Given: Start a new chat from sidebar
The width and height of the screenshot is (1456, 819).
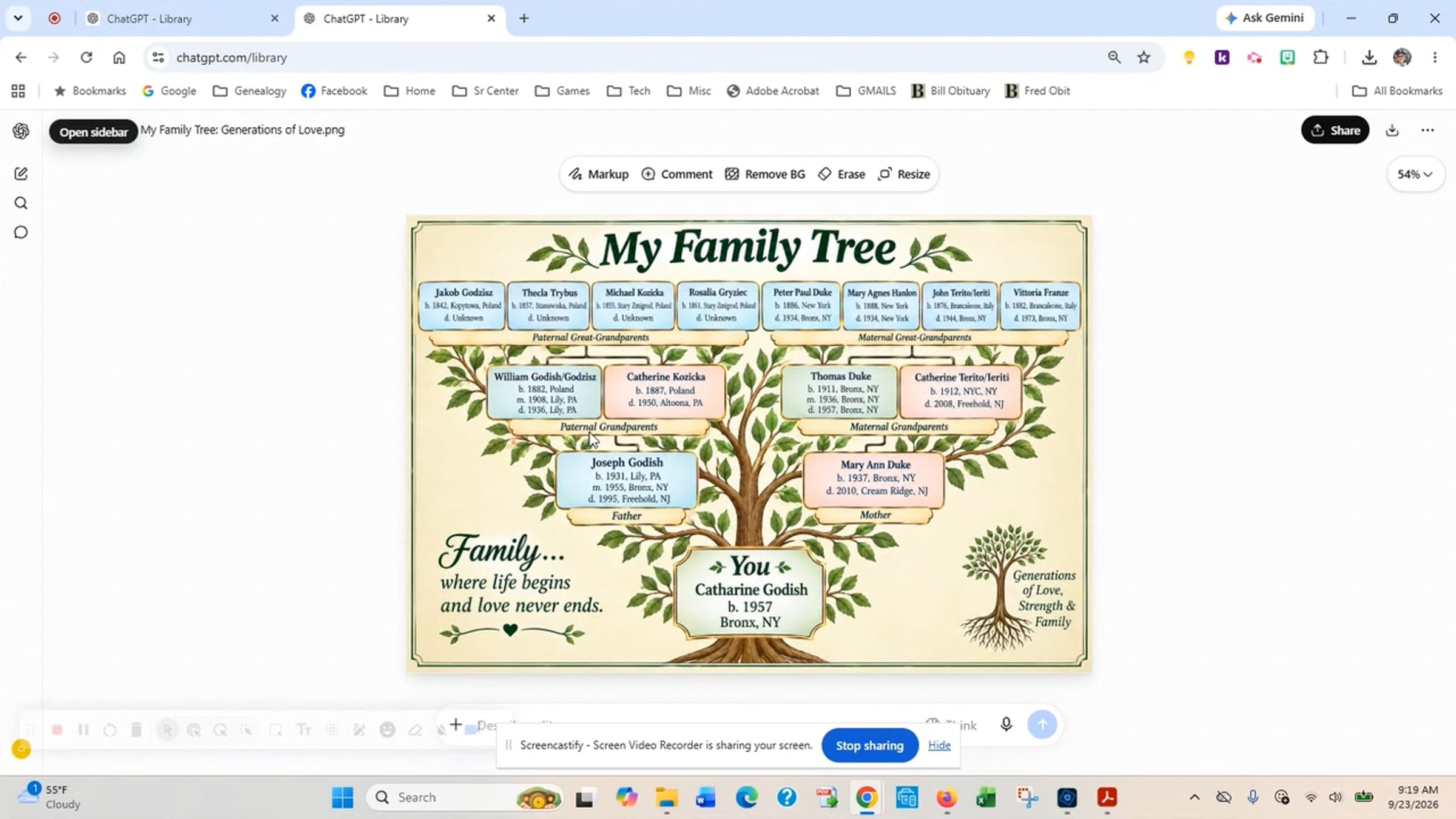Looking at the screenshot, I should [x=21, y=174].
